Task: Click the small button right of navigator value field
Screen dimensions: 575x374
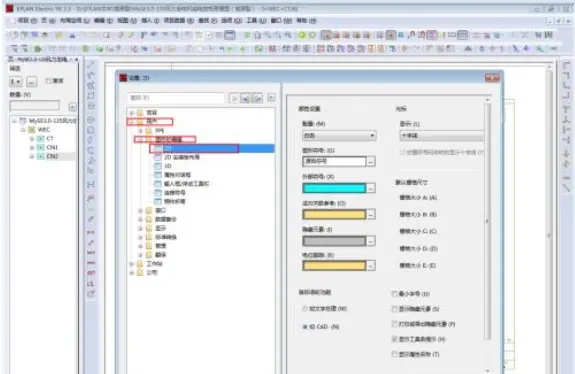Action: click(x=72, y=106)
